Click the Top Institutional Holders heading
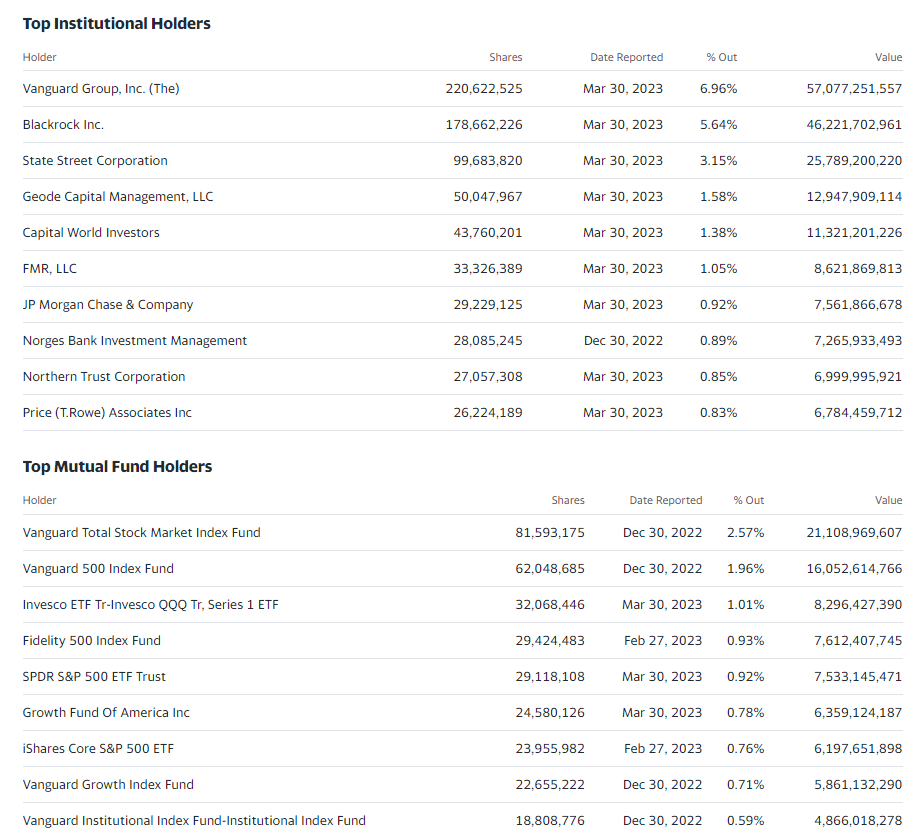Viewport: 910px width, 829px height. 117,24
